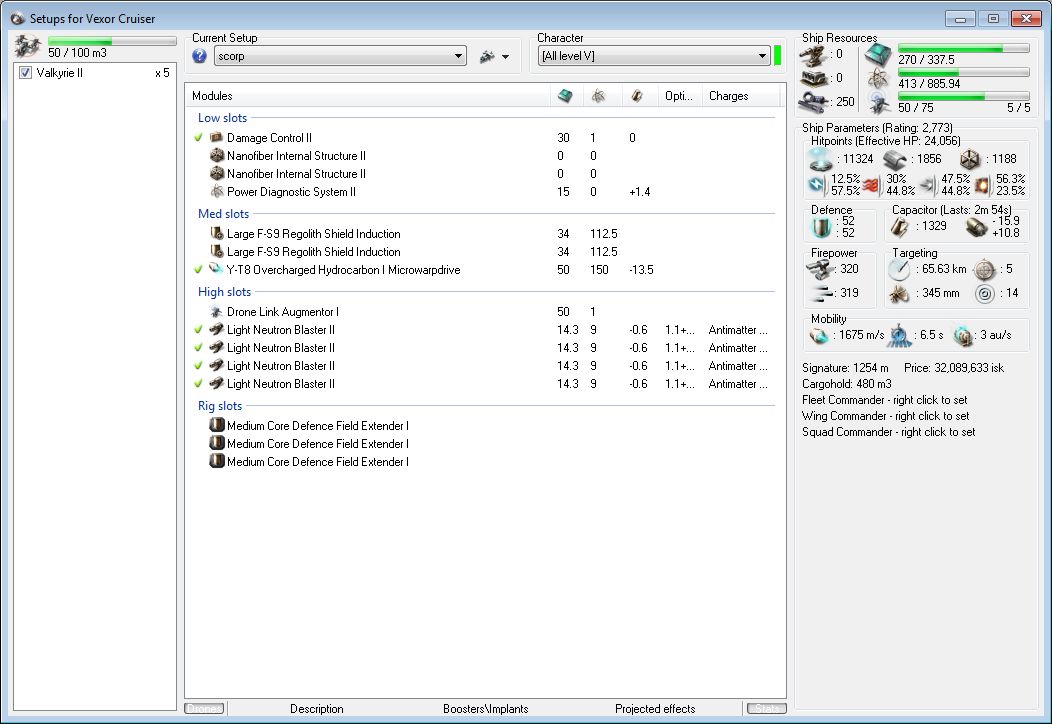Viewport: 1052px width, 724px height.
Task: Toggle active checkmark on the Microwarpdrive
Action: [199, 270]
